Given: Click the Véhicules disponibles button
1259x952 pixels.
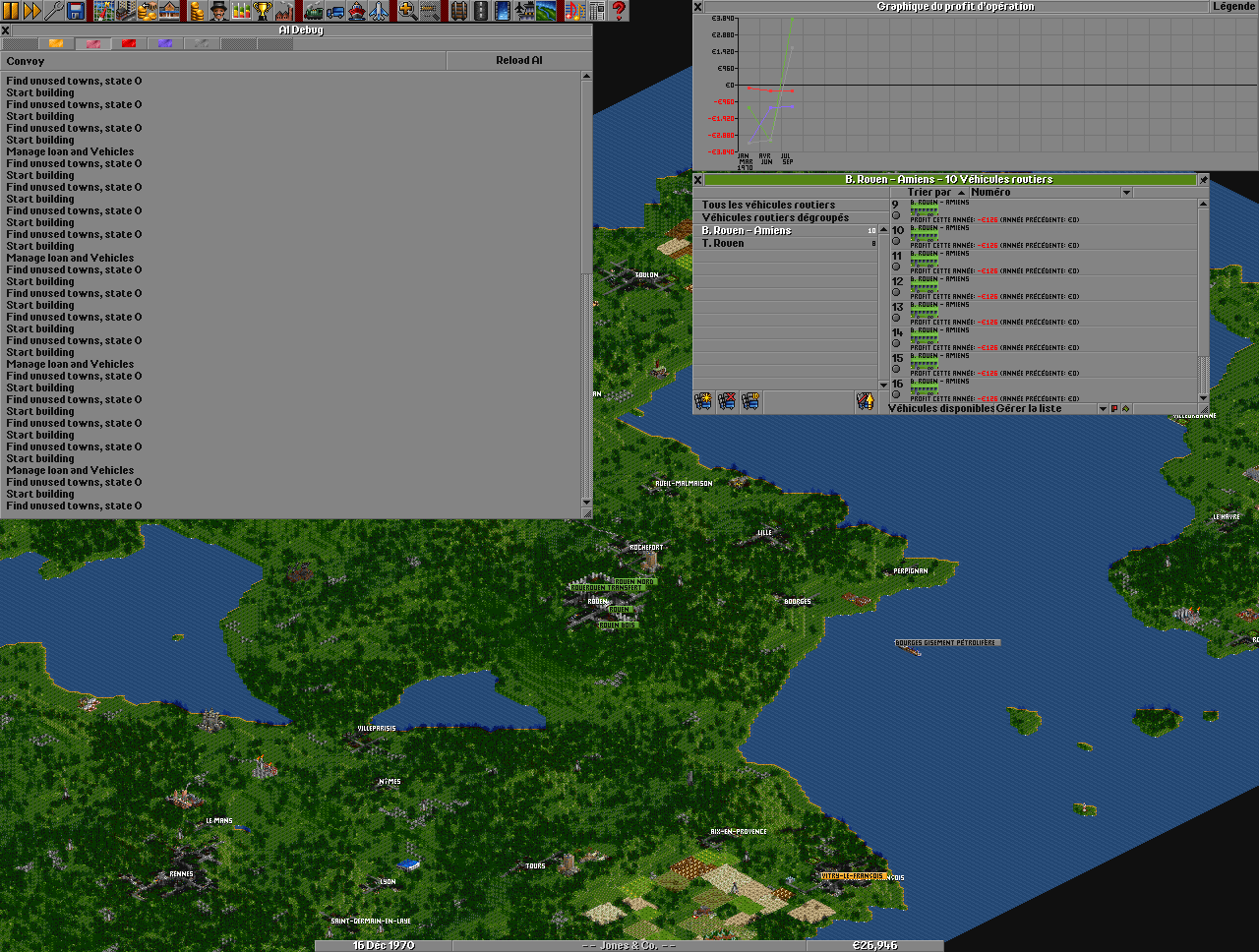Looking at the screenshot, I should (940, 408).
